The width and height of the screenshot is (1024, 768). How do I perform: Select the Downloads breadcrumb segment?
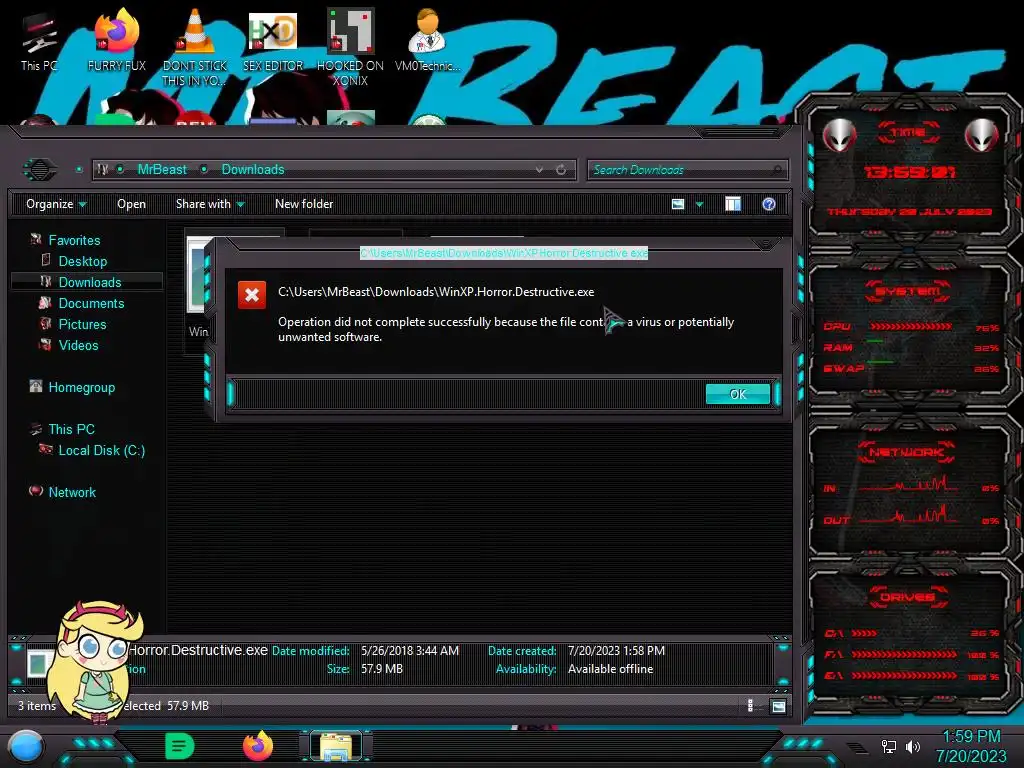(x=253, y=170)
